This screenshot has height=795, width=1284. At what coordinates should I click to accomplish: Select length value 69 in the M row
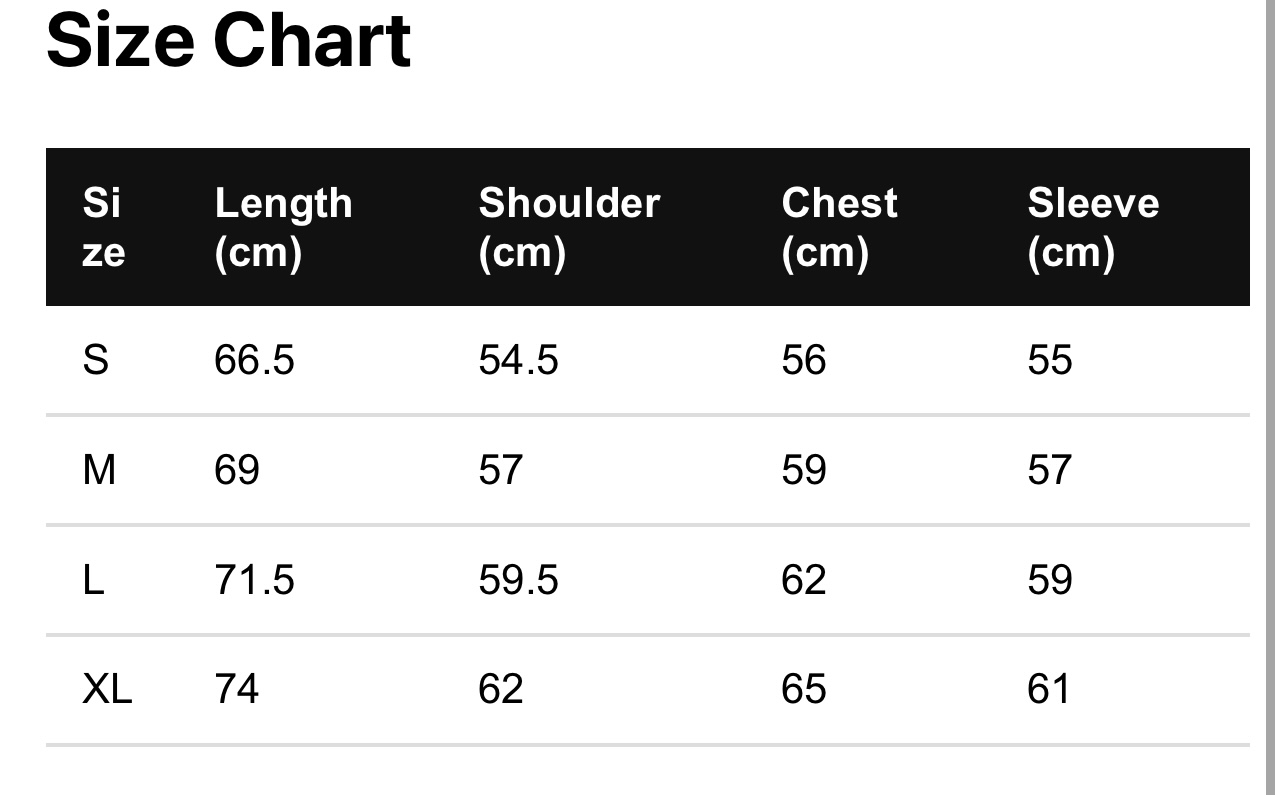pyautogui.click(x=237, y=469)
